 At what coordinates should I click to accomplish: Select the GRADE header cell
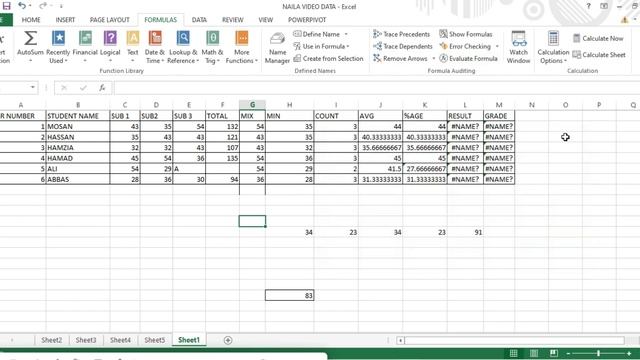[x=499, y=116]
